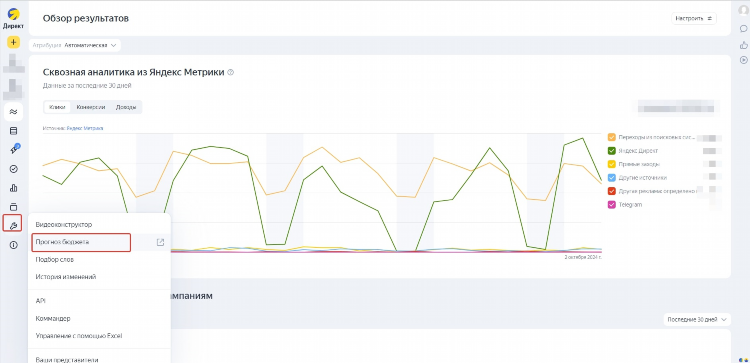Open the Последние 30 дней period dropdown
750x363 pixels.
[x=697, y=319]
